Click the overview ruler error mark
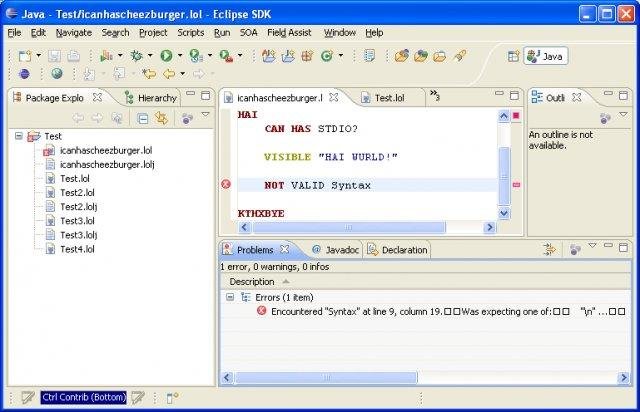The height and width of the screenshot is (412, 640). [x=516, y=185]
